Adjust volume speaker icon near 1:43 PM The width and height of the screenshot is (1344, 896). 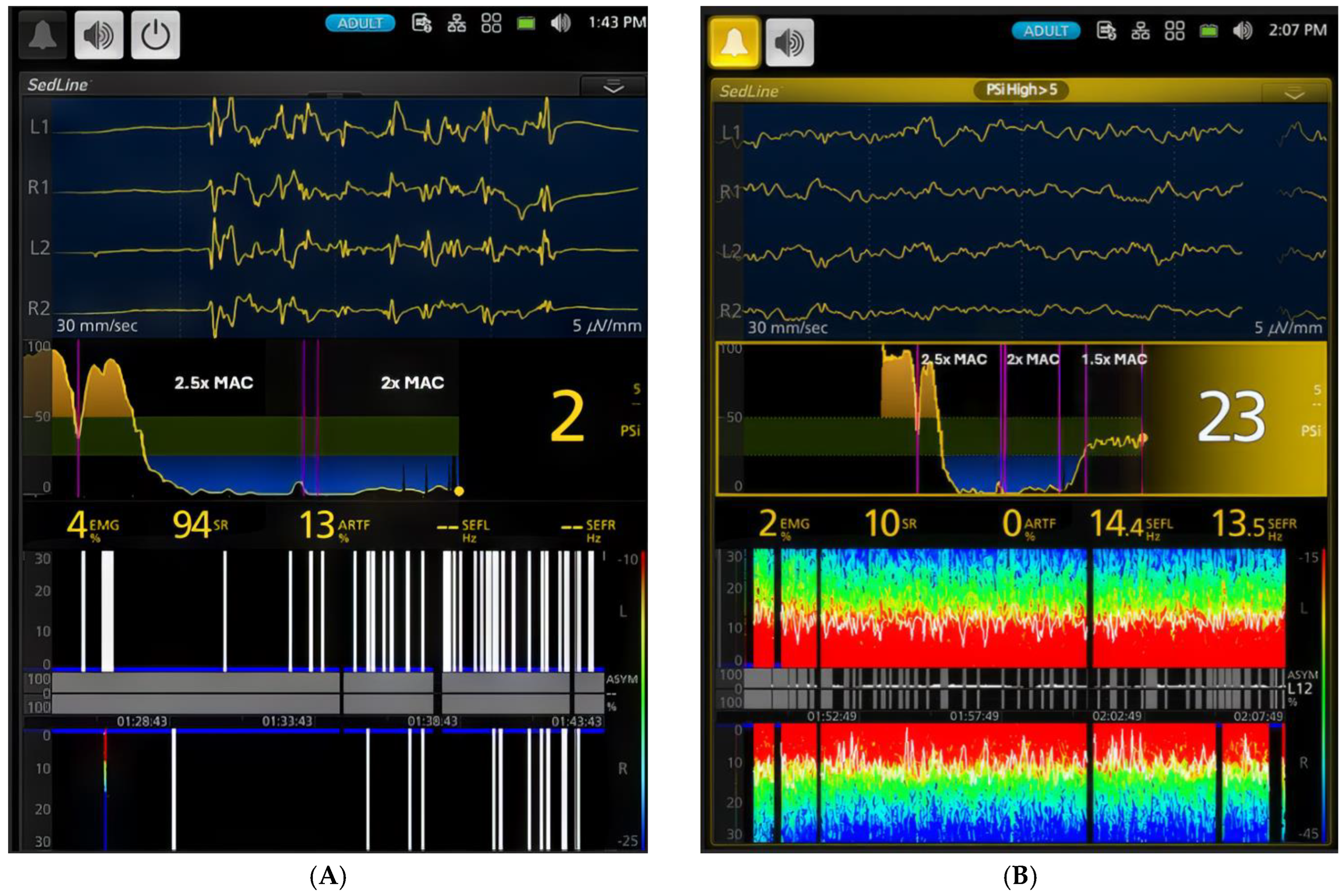click(560, 24)
